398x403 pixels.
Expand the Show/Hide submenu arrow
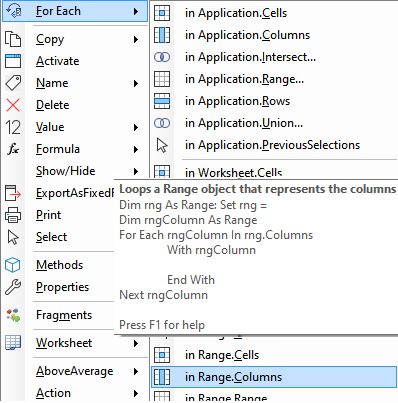pyautogui.click(x=136, y=171)
